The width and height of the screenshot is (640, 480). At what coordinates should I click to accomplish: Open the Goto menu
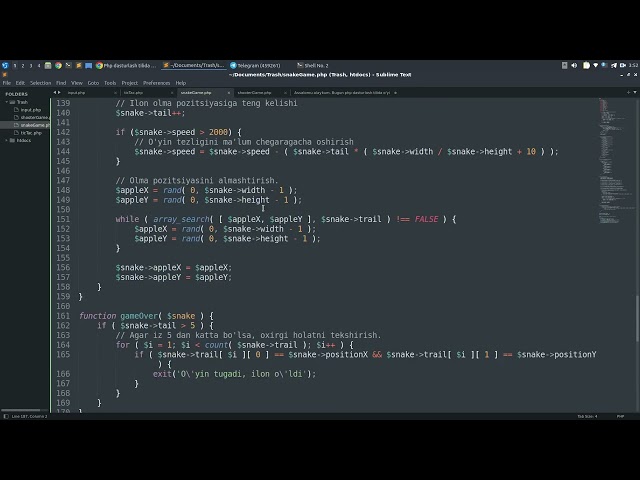tap(93, 83)
